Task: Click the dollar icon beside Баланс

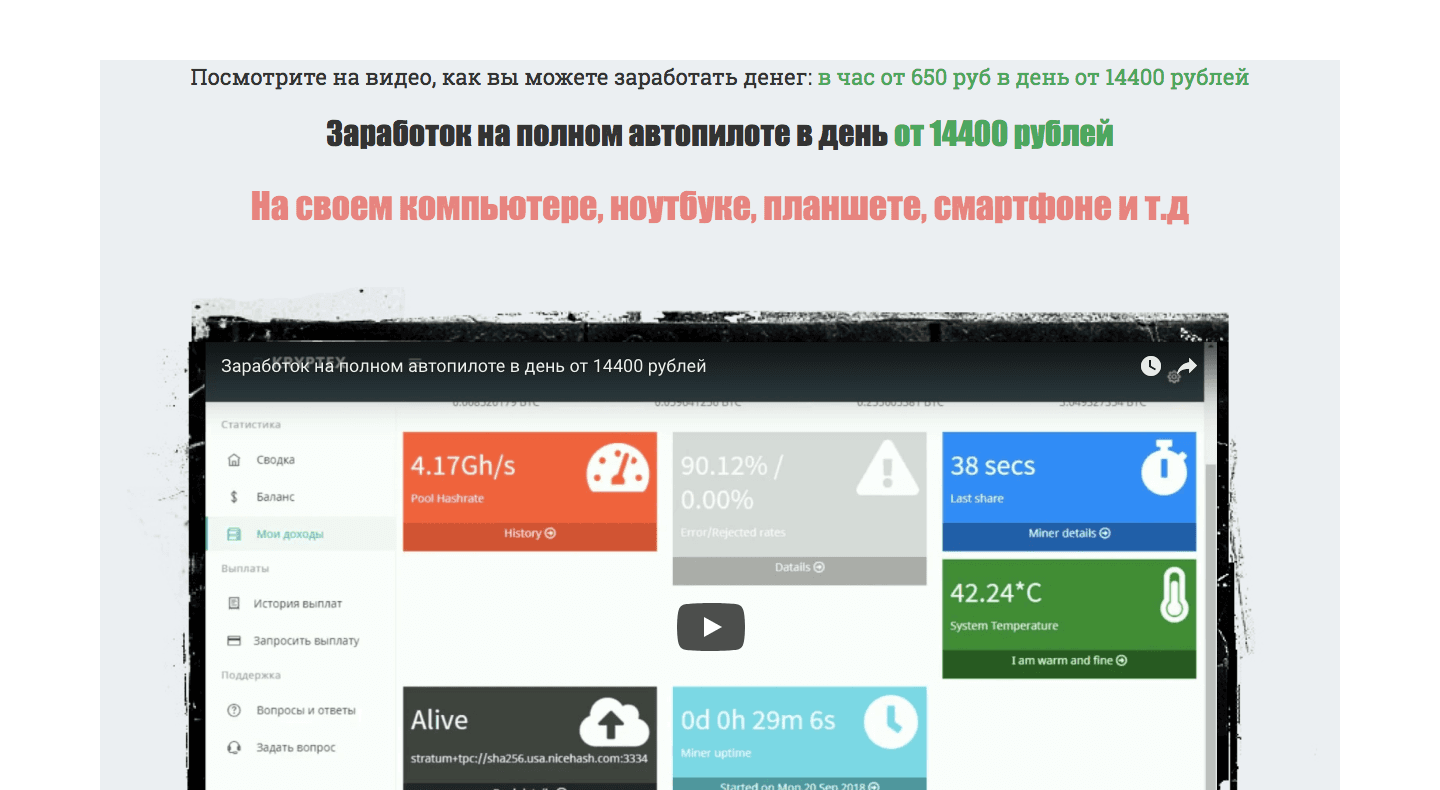Action: coord(235,496)
